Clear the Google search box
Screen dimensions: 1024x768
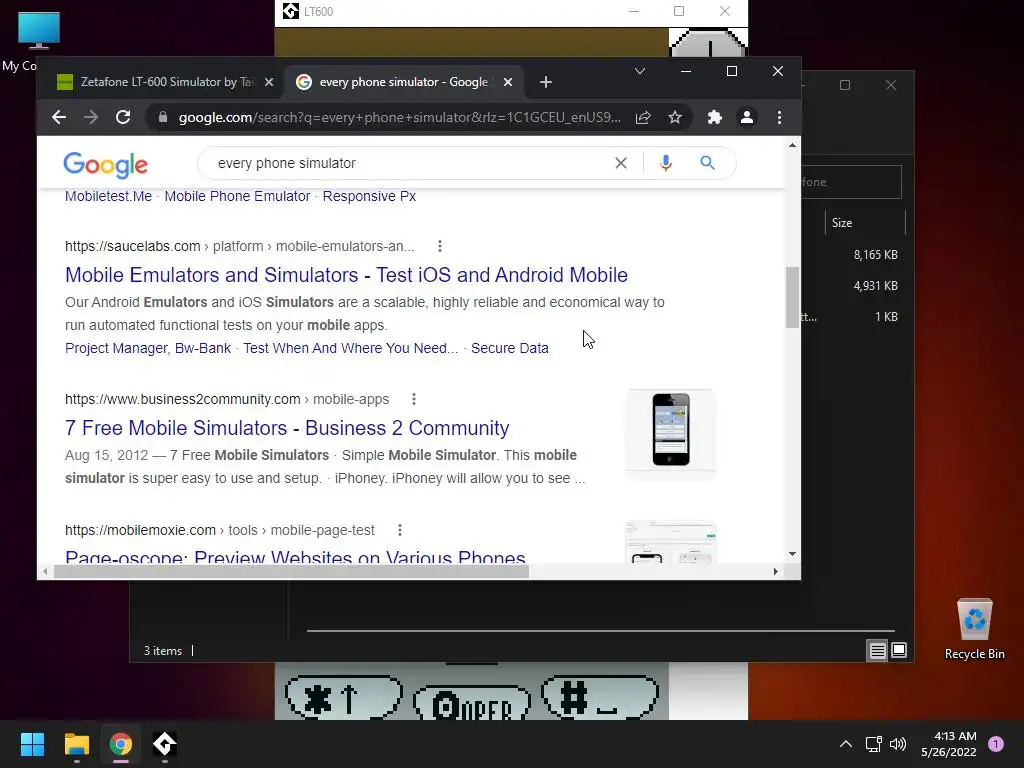coord(620,163)
